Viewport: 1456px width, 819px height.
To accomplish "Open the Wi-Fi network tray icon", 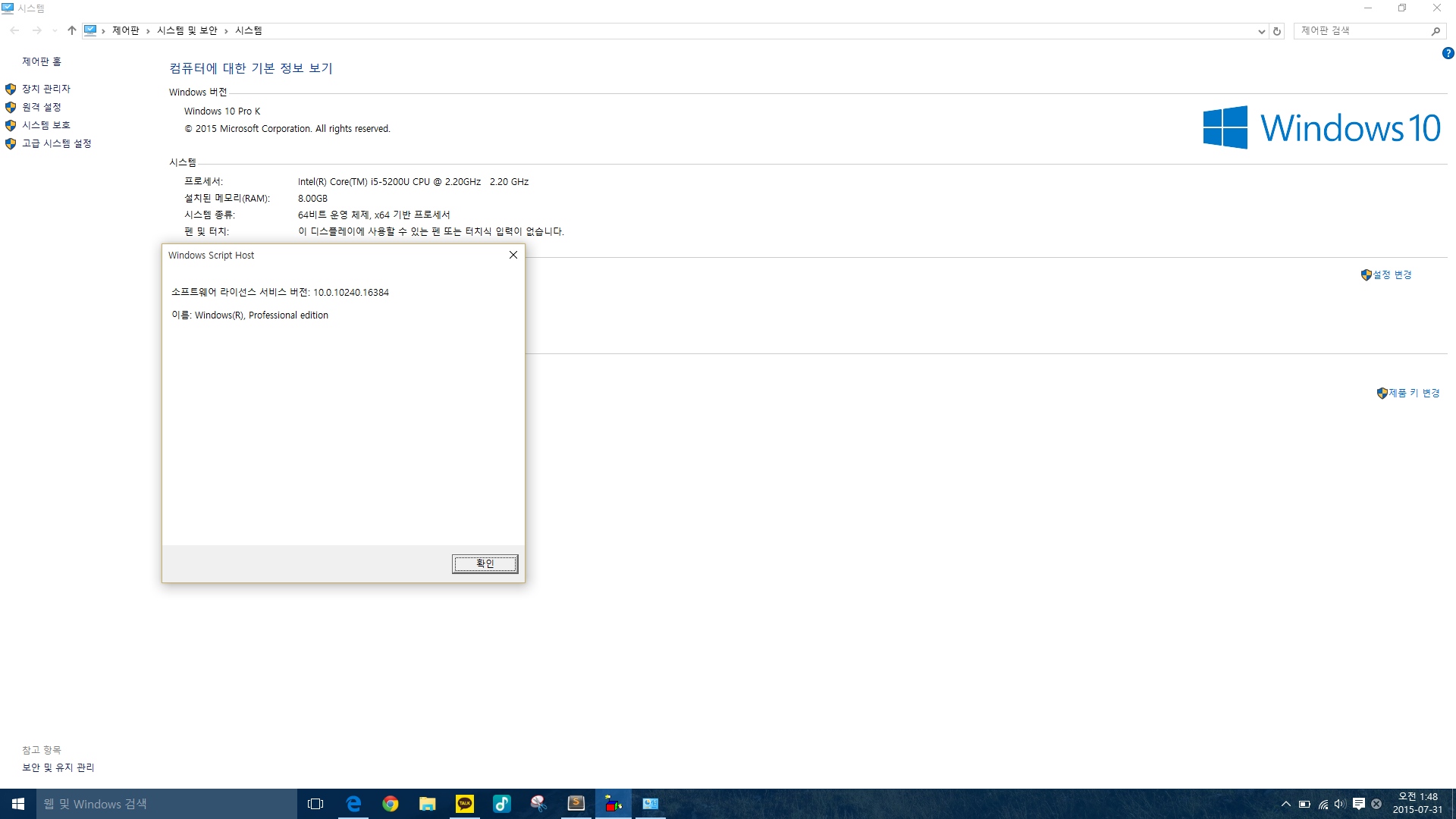I will [1323, 804].
